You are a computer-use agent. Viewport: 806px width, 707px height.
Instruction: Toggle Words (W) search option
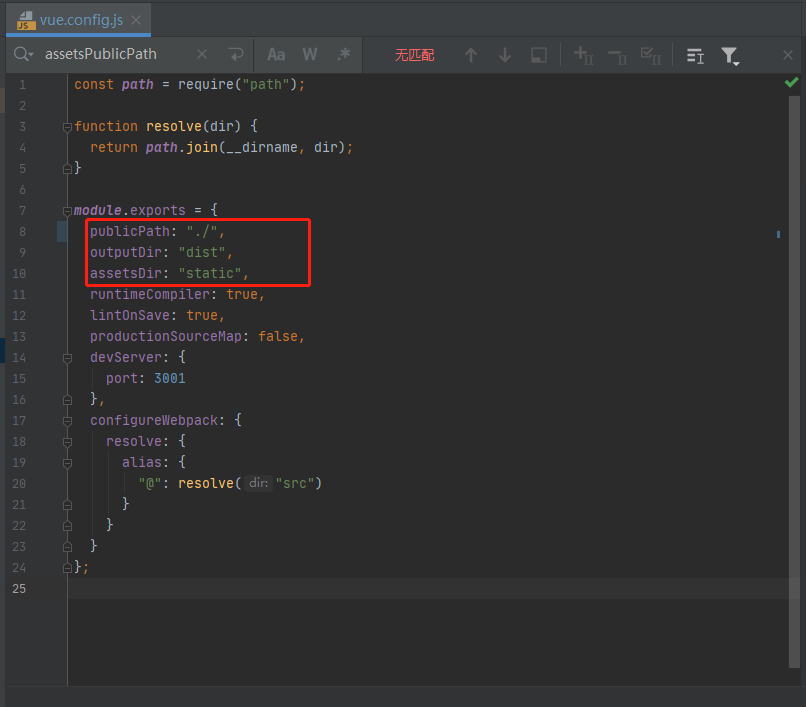(310, 55)
